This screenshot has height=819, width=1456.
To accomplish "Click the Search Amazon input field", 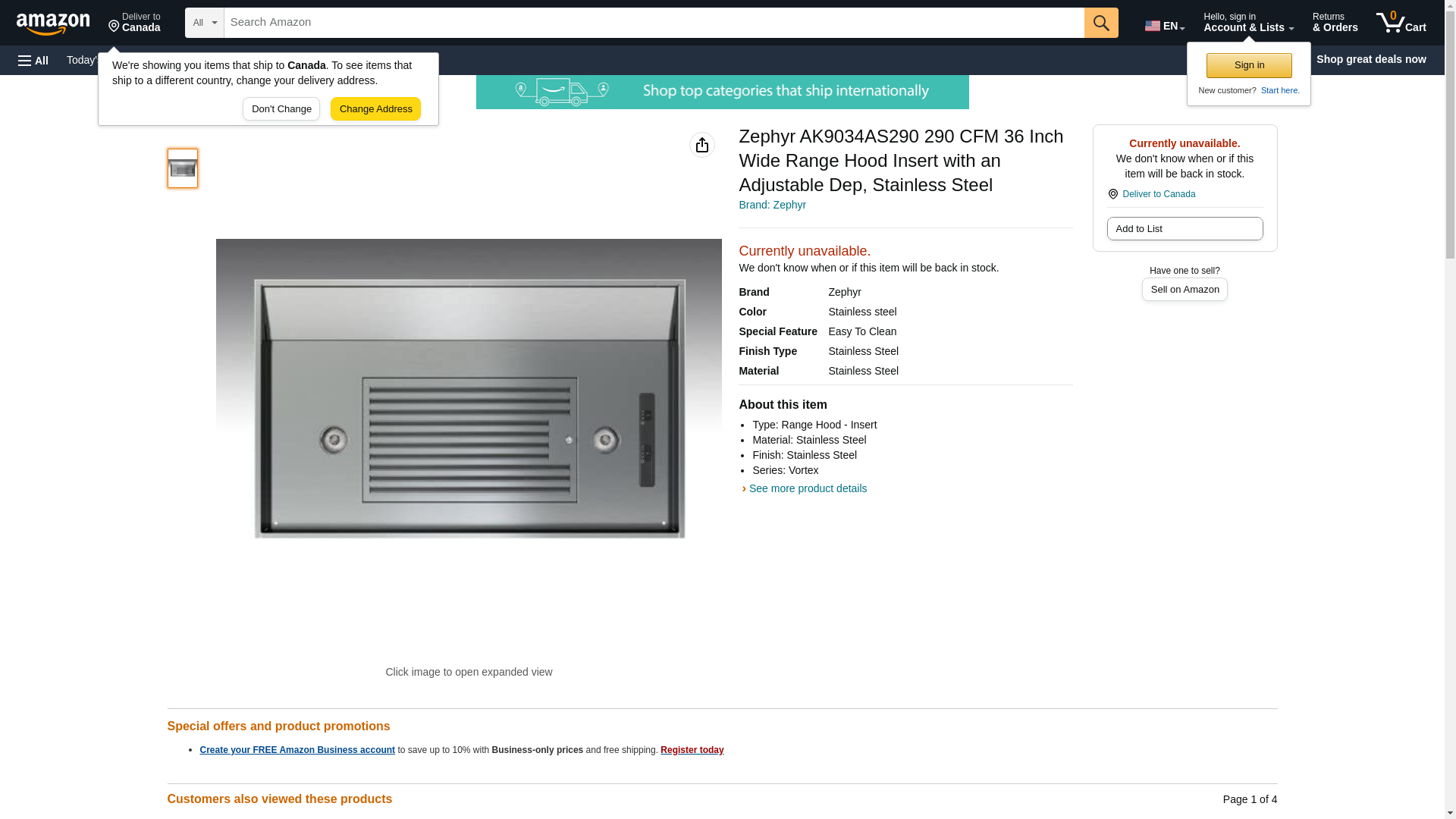I will point(654,23).
